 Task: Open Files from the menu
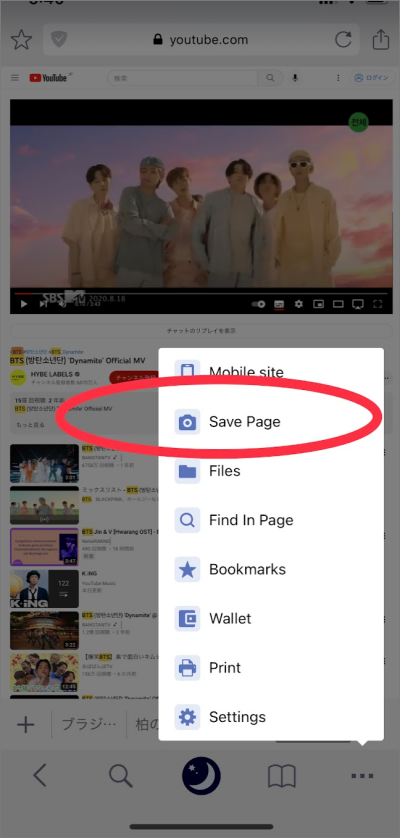pyautogui.click(x=271, y=471)
